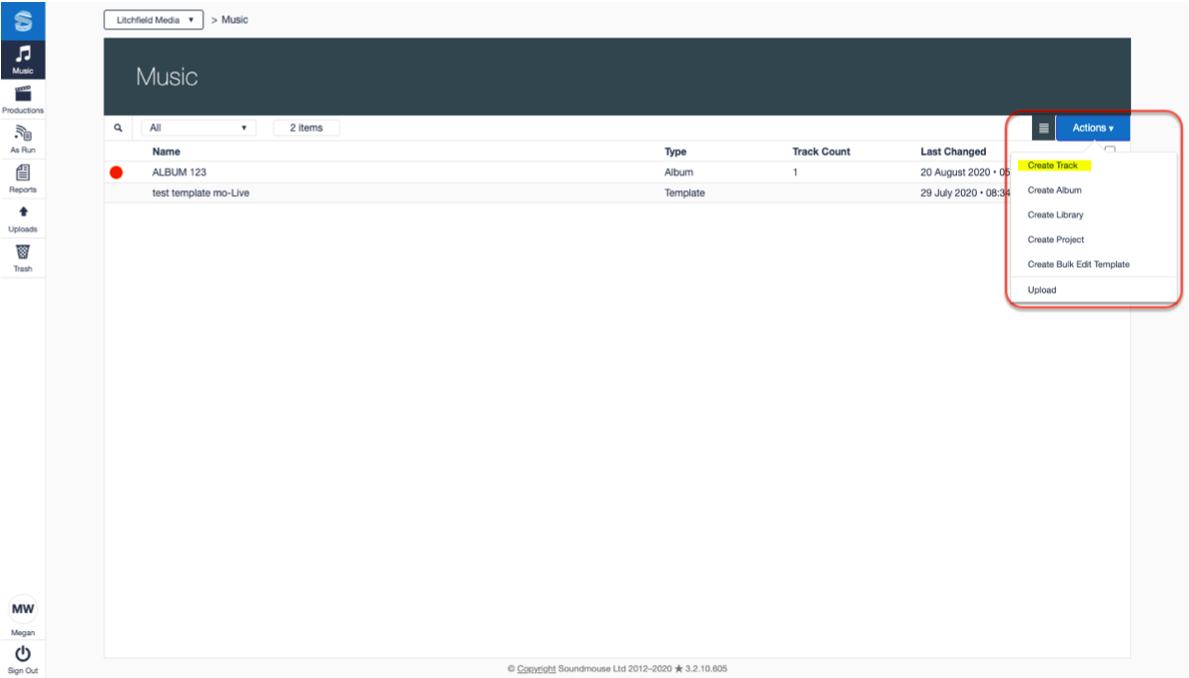Collapse the Actions dropdown button
This screenshot has height=678, width=1189.
(x=1093, y=128)
